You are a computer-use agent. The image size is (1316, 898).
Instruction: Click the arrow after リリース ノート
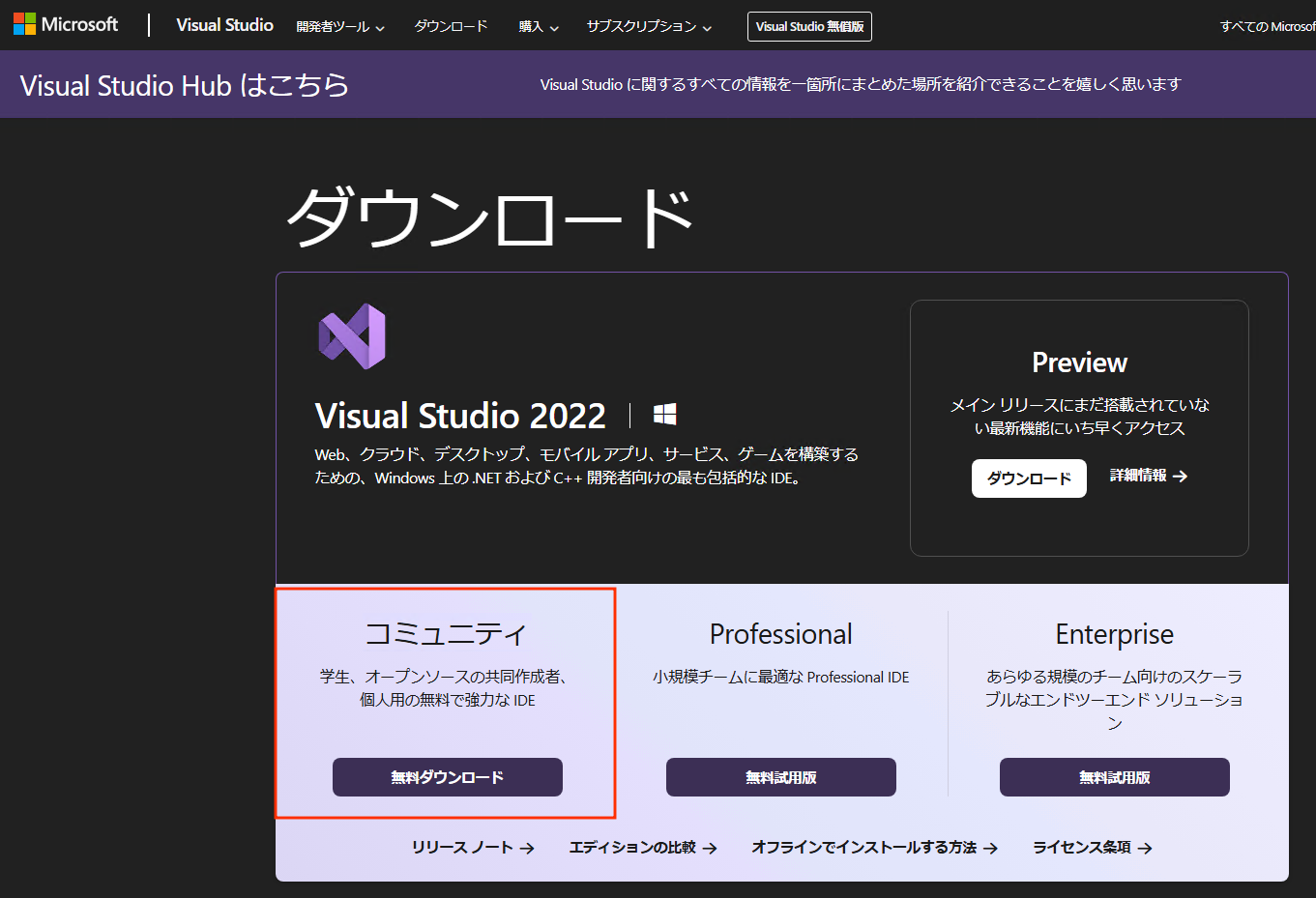(527, 849)
